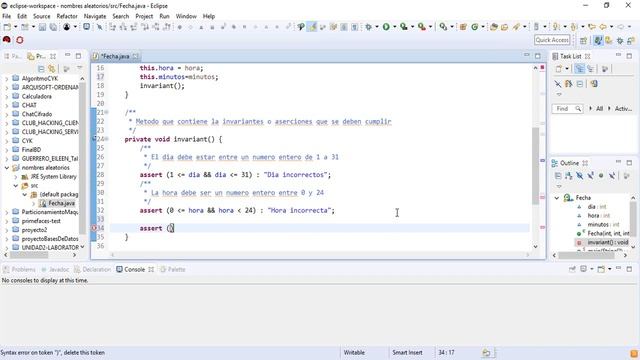
Task: Expand JRE System Library node
Action: pos(16,177)
